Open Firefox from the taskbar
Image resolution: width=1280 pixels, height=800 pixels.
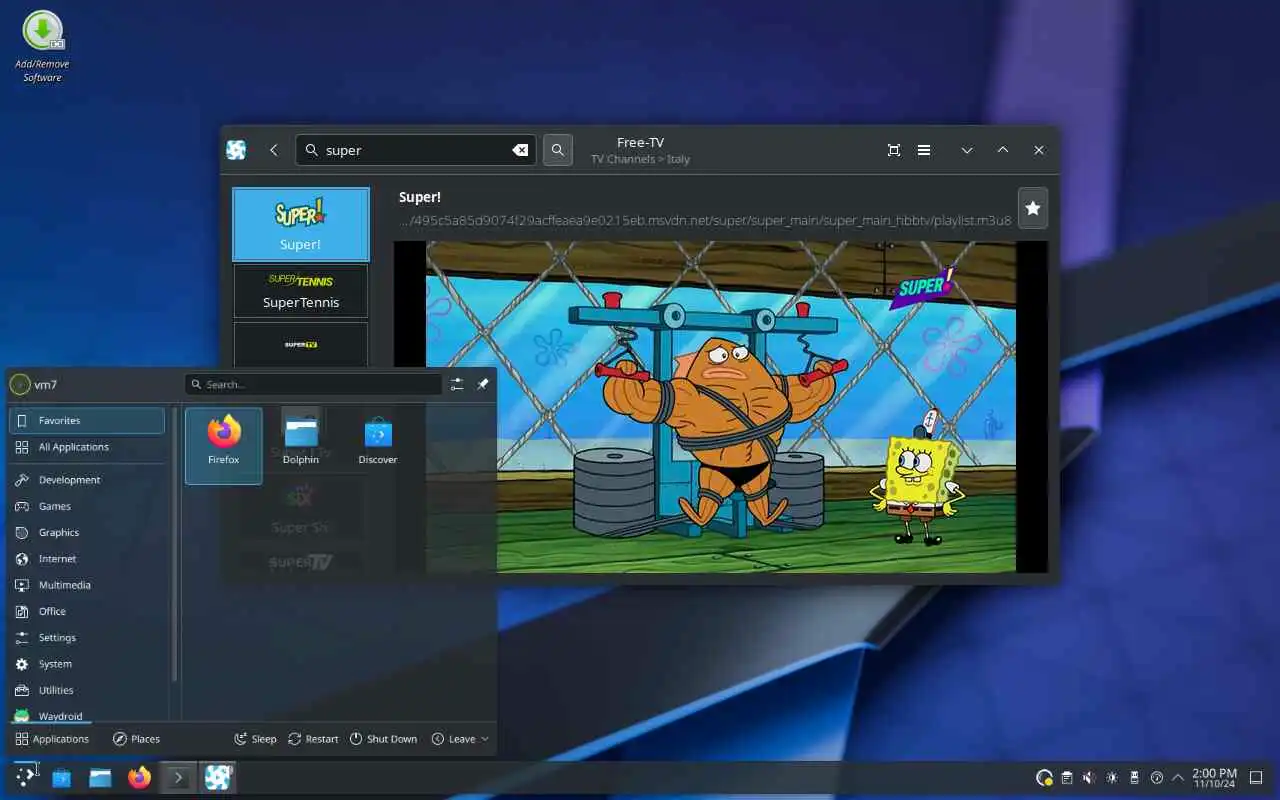[x=139, y=777]
